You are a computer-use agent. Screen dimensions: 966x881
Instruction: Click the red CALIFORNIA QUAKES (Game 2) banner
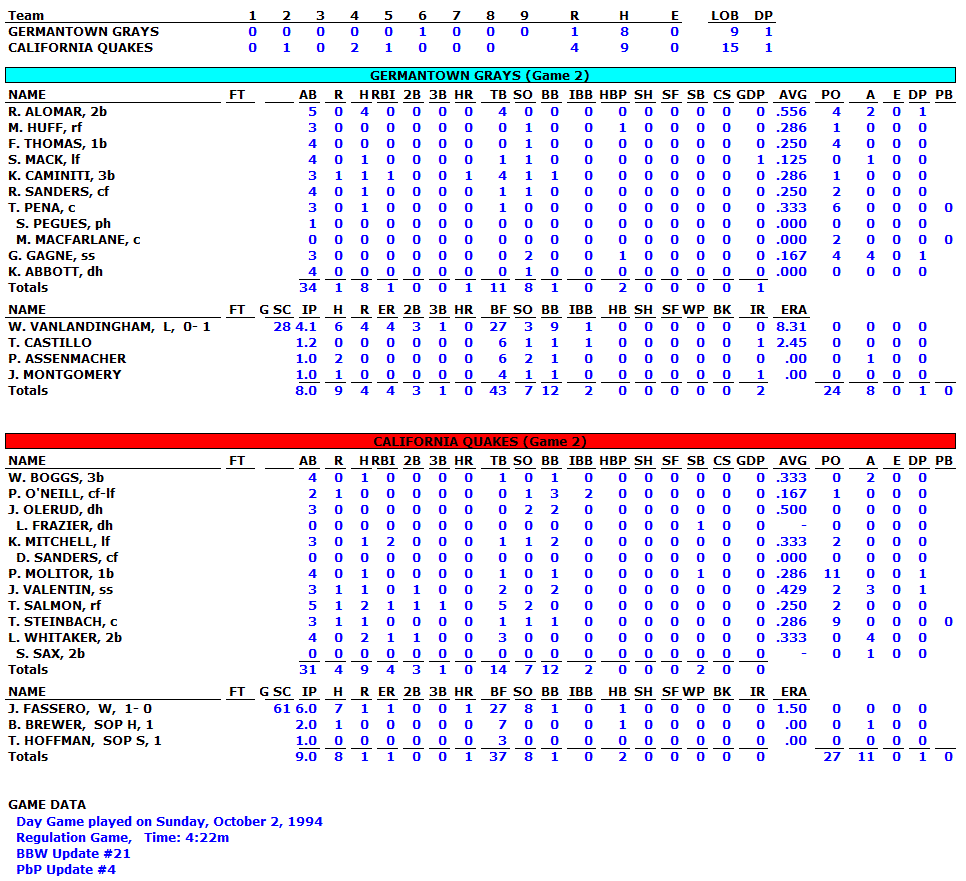click(480, 441)
